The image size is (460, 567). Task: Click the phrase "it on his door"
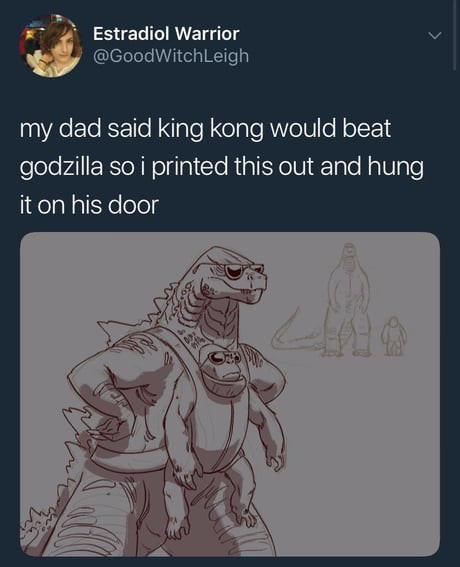point(89,205)
